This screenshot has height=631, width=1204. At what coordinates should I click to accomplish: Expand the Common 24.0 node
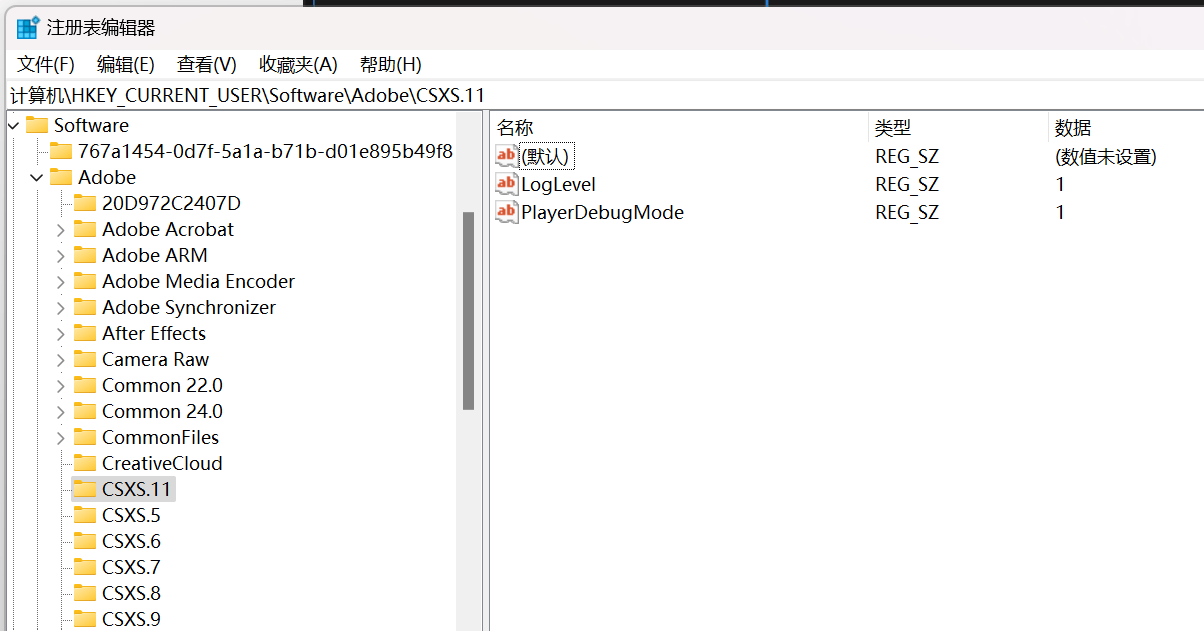point(61,411)
